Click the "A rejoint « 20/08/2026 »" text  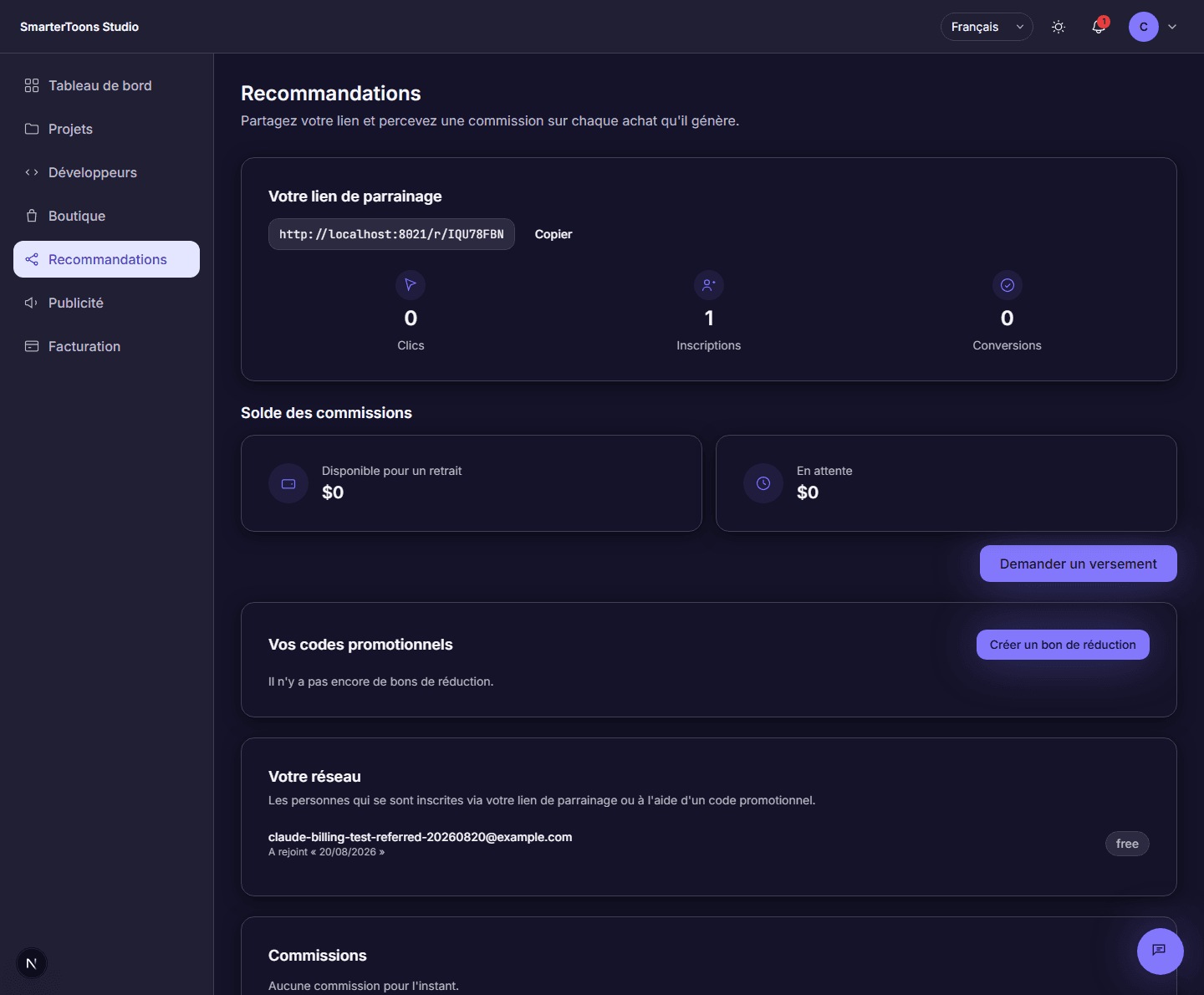[x=326, y=852]
